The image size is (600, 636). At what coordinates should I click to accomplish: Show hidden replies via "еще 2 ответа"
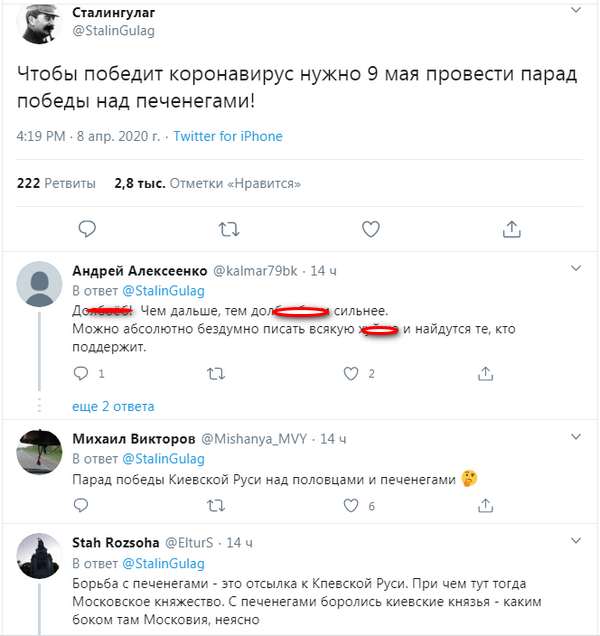click(113, 406)
